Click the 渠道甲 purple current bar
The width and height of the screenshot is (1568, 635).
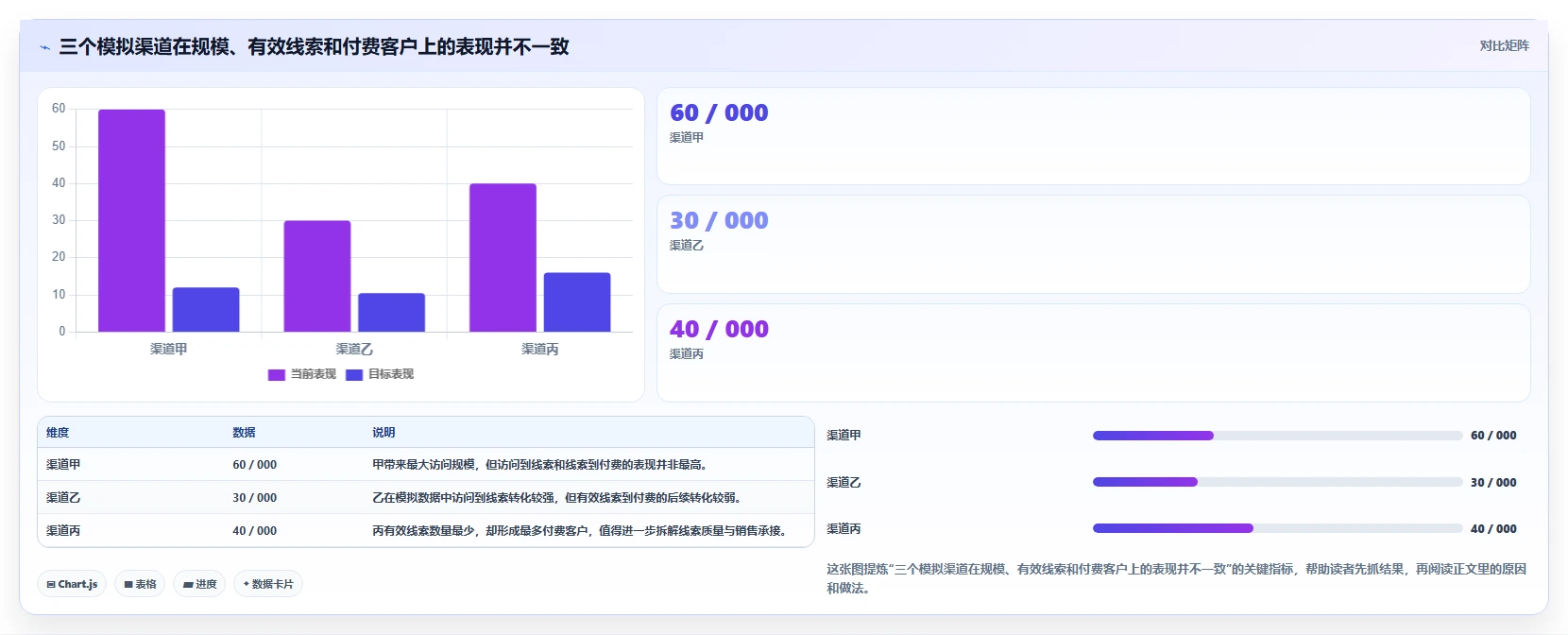[x=131, y=220]
